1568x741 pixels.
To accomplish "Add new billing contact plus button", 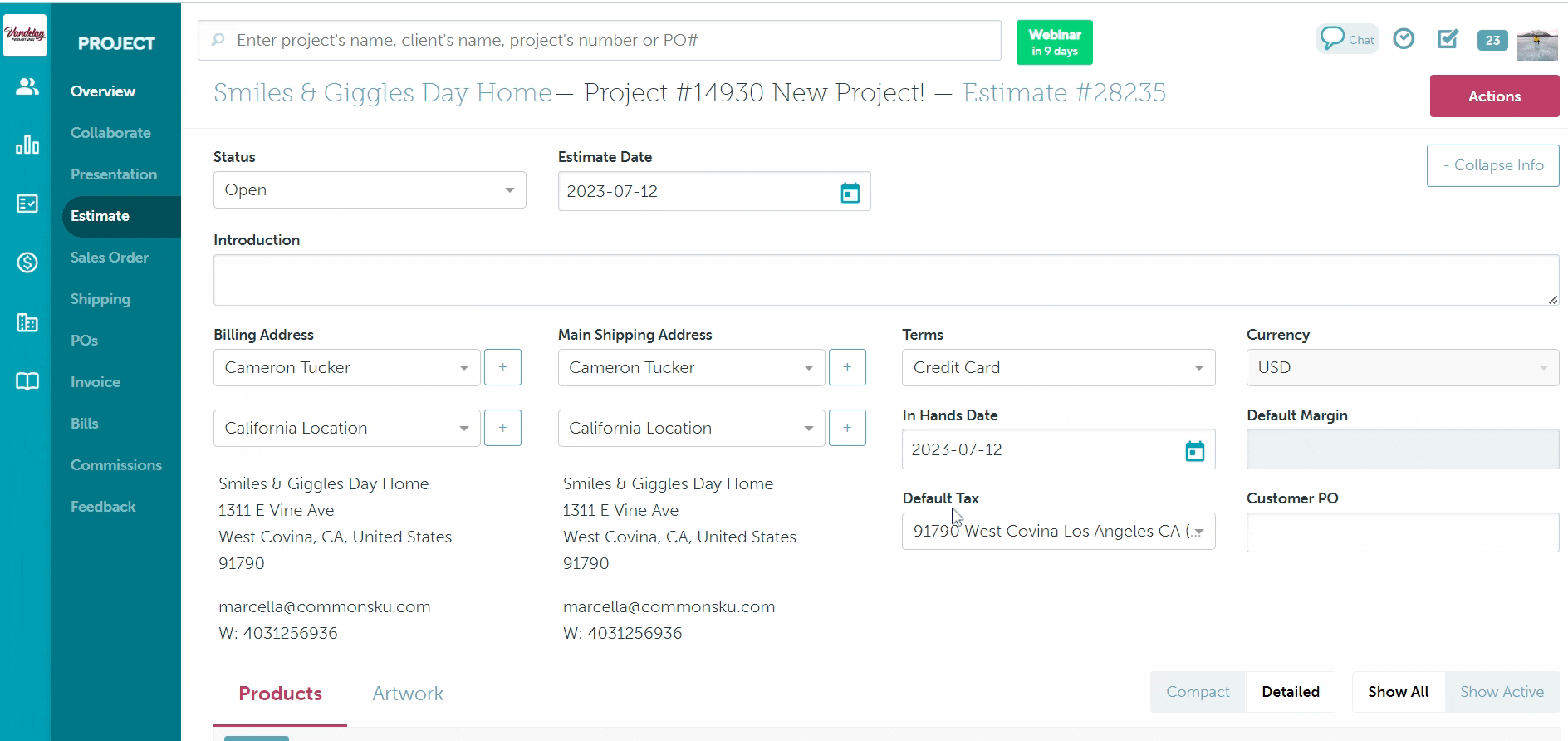I will click(x=502, y=367).
